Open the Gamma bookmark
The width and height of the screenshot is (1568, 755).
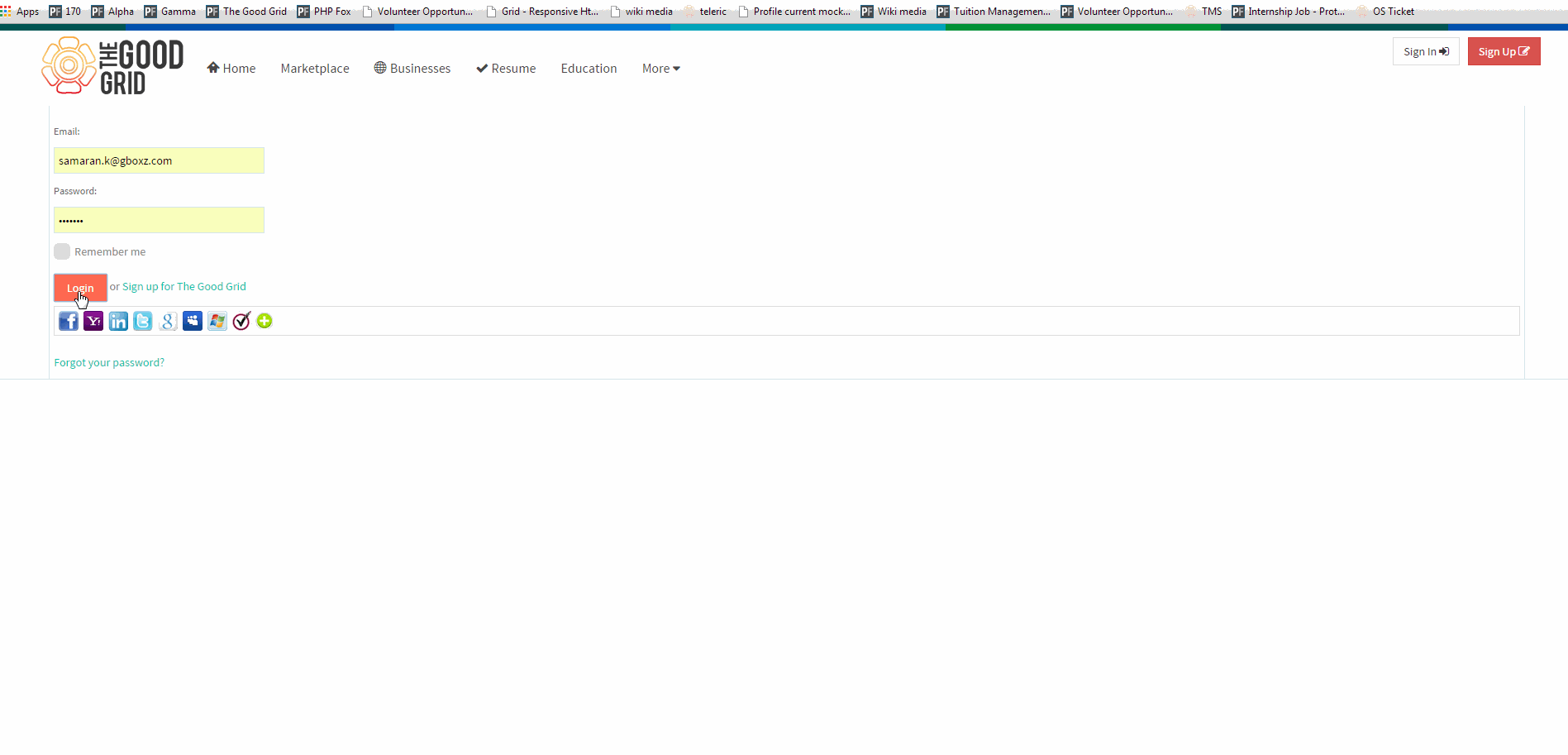click(x=170, y=12)
